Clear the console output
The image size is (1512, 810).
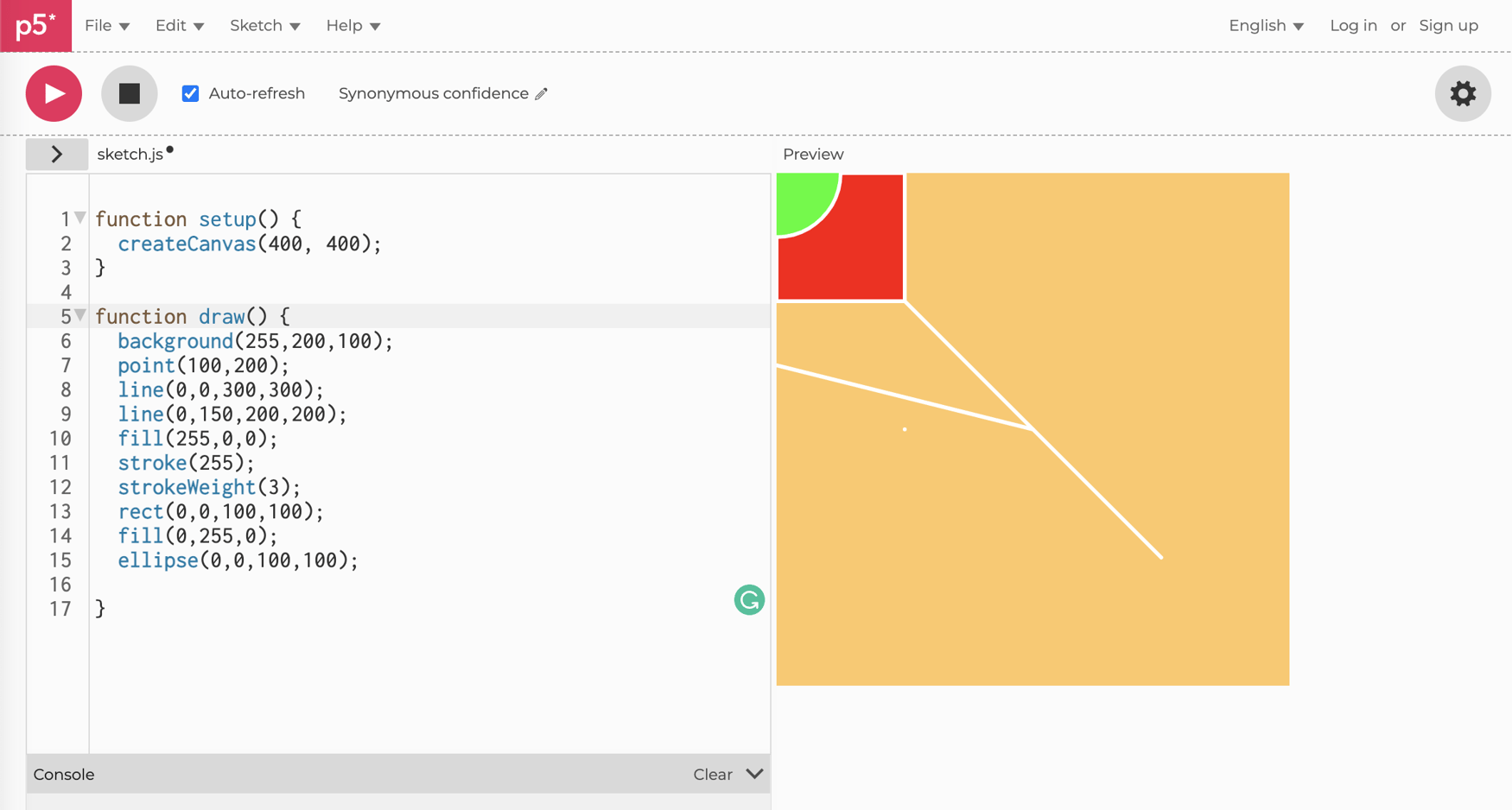[712, 775]
